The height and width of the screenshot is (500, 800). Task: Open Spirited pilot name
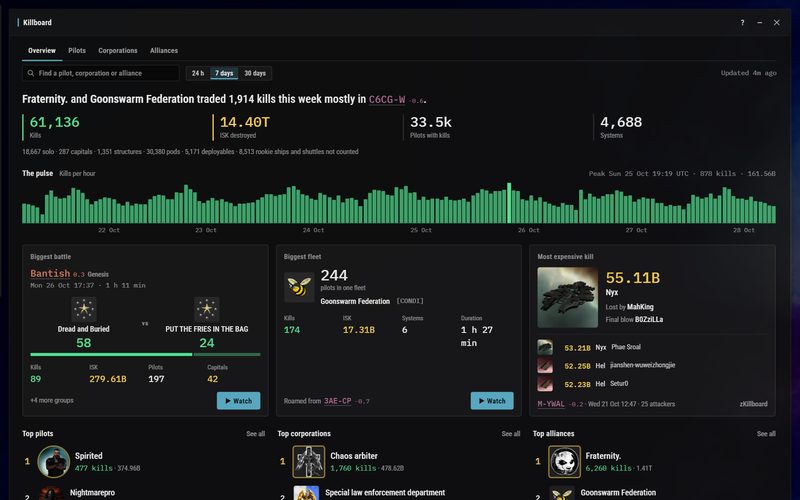click(89, 456)
